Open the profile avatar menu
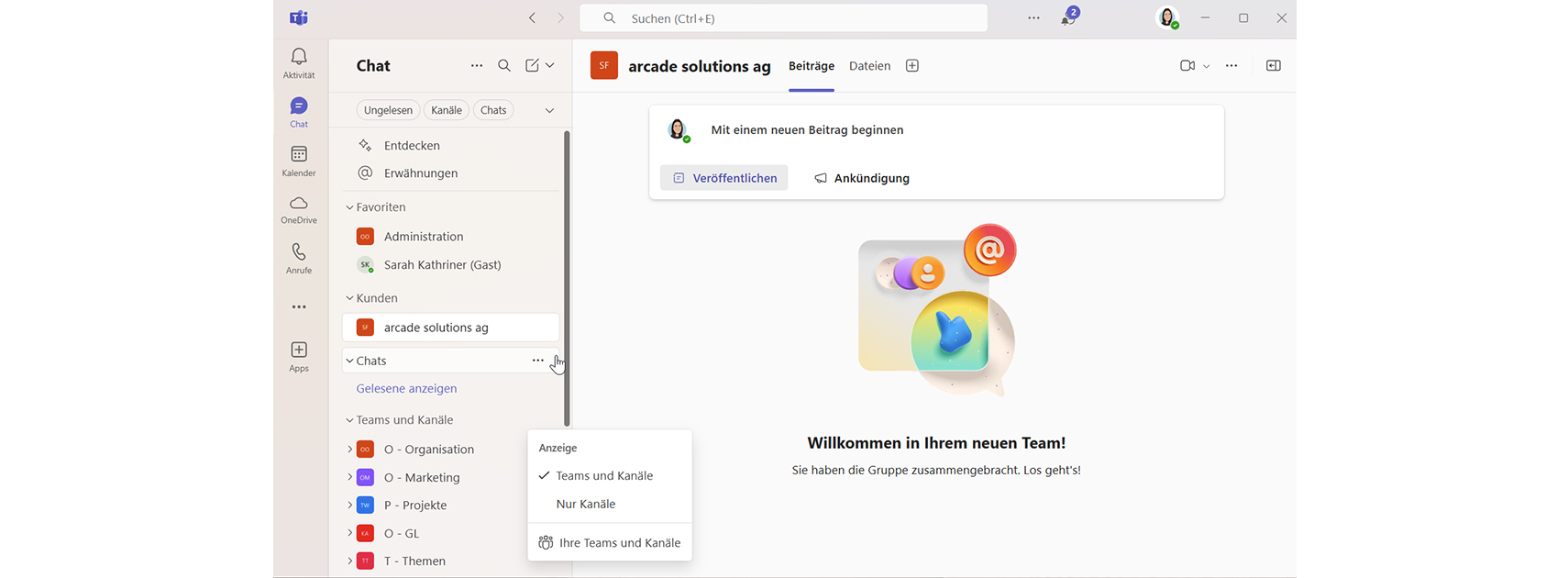This screenshot has width=1568, height=578. pyautogui.click(x=1168, y=18)
